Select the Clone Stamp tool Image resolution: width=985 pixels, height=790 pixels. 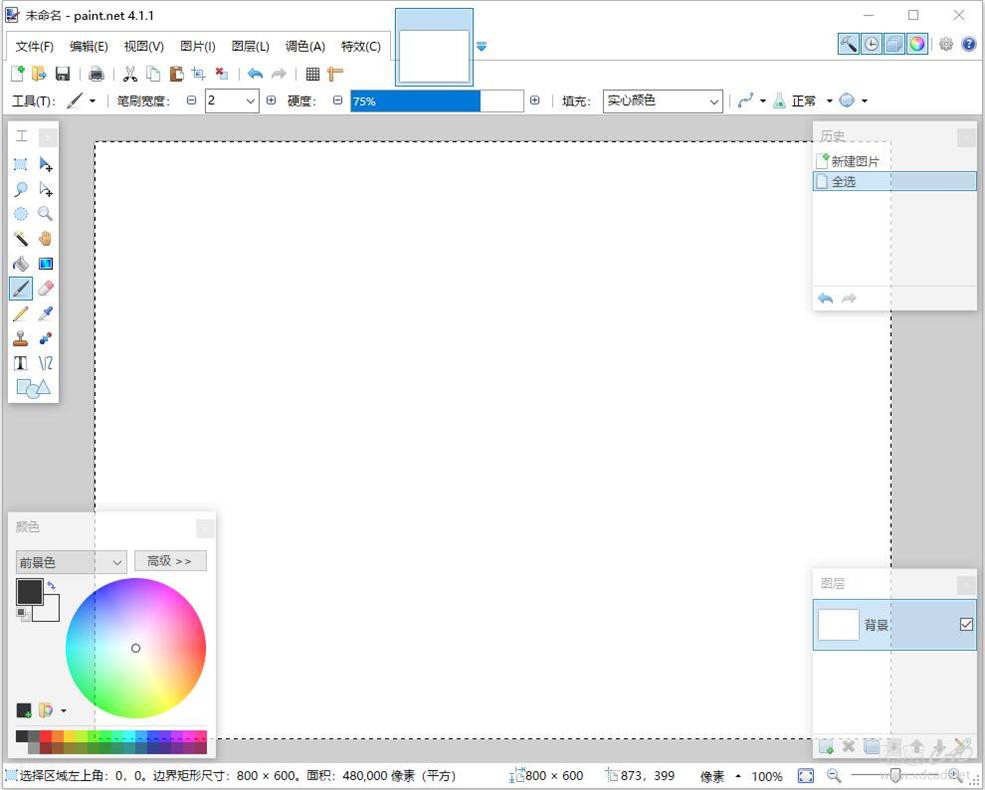tap(21, 338)
